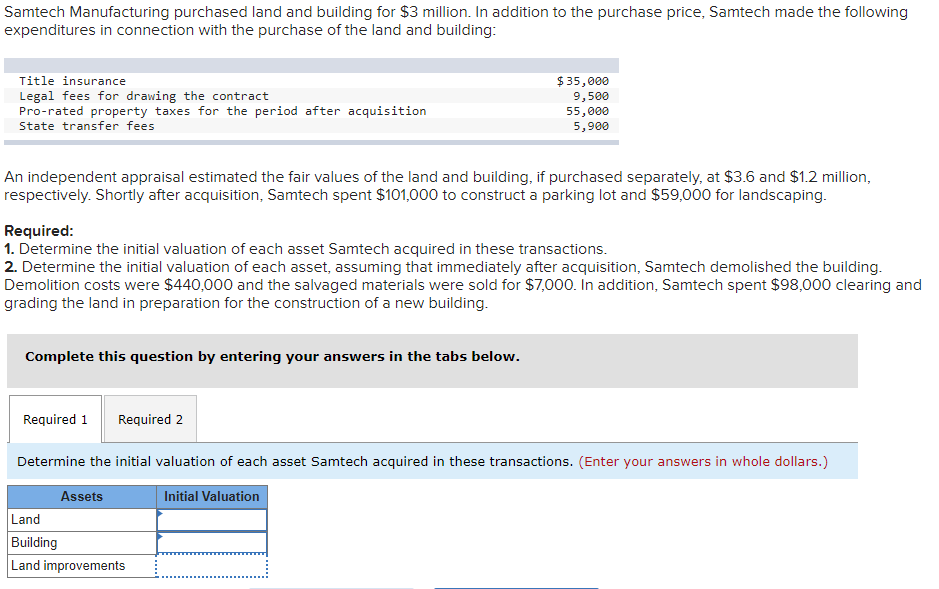This screenshot has height=589, width=939.
Task: Select the Land row label
Action: (x=24, y=519)
